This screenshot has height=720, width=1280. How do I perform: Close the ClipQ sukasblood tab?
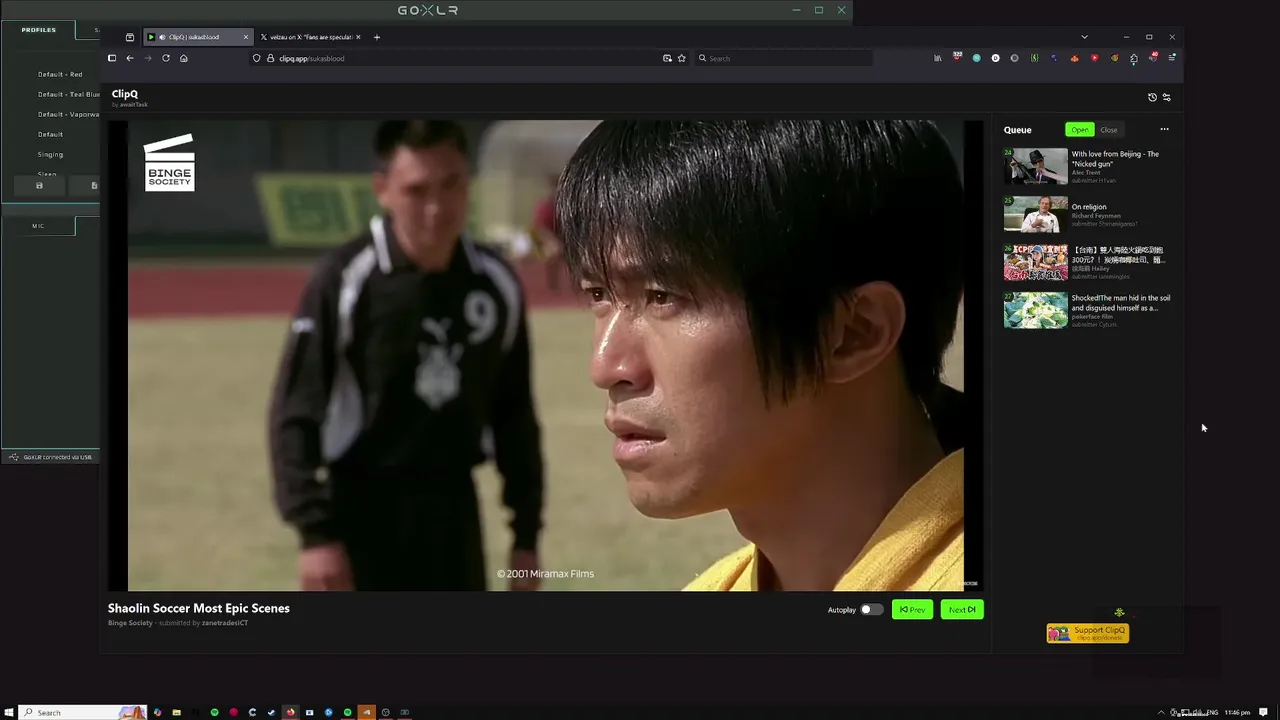(x=246, y=37)
